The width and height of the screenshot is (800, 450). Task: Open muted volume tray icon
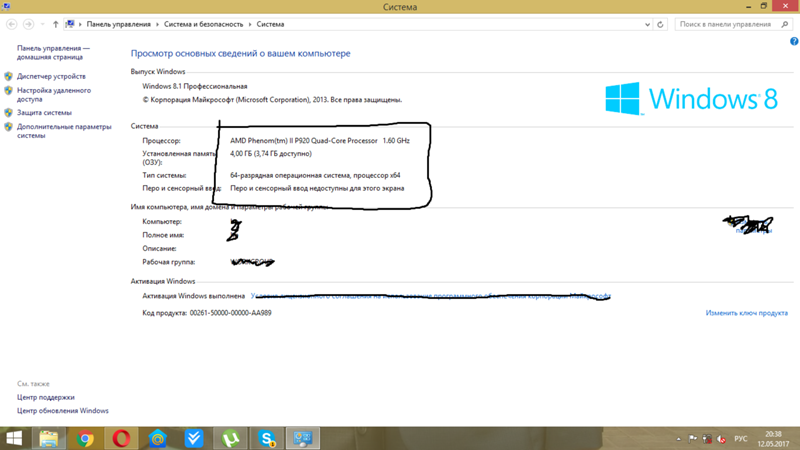point(721,439)
